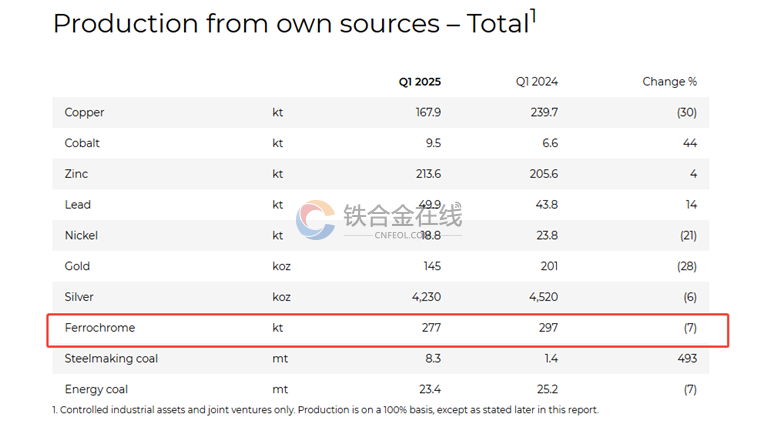Click the Energy coal row label
The image size is (760, 440).
[x=96, y=390]
